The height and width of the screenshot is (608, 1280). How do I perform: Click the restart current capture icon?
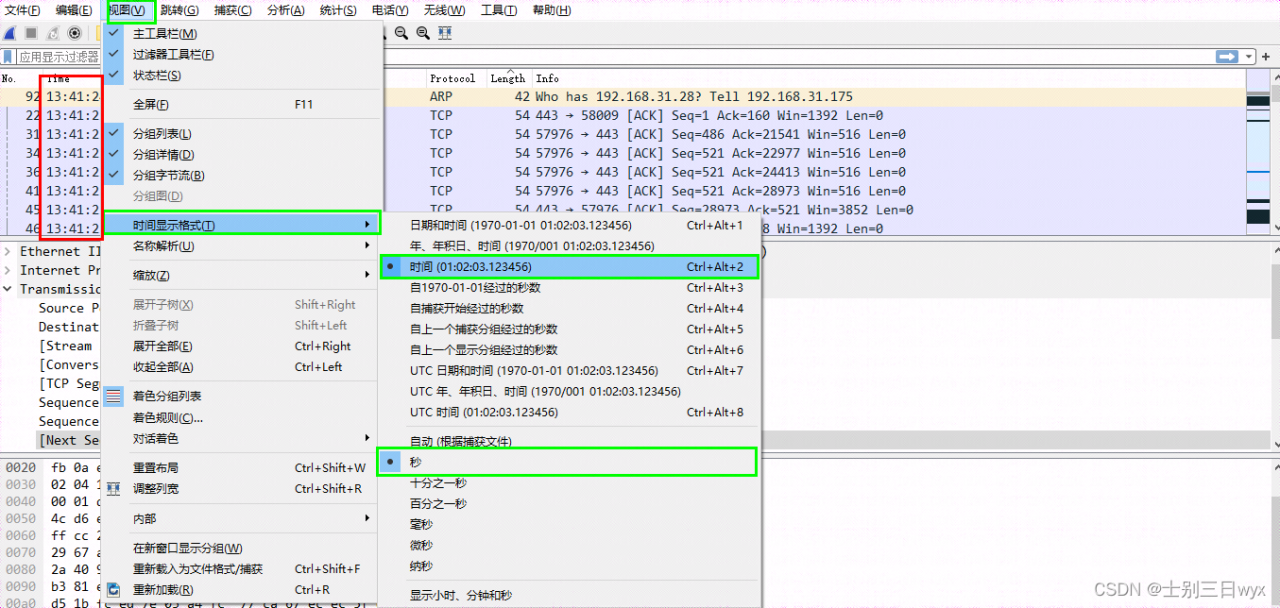(x=52, y=33)
